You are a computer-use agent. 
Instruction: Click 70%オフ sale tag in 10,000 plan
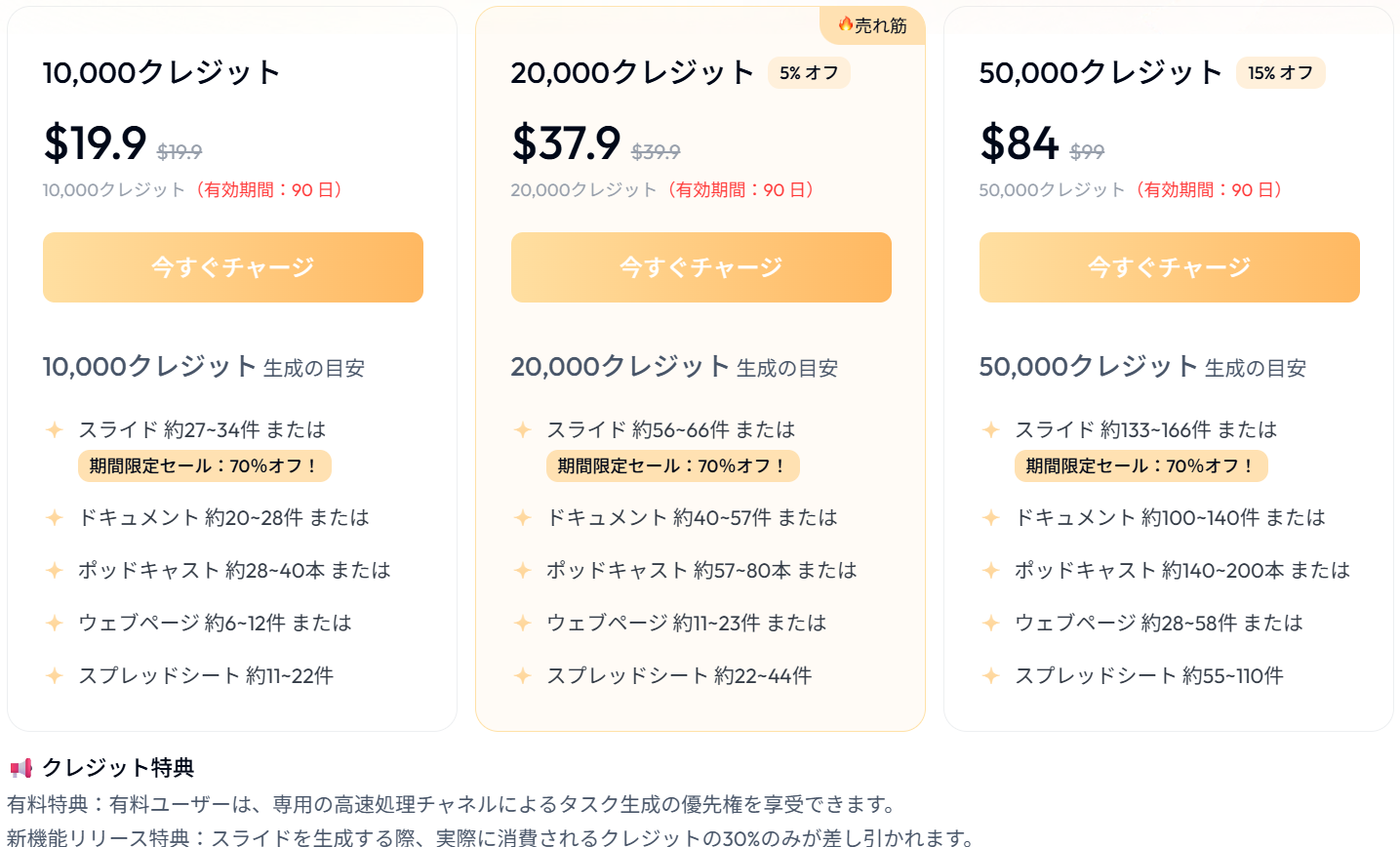[x=205, y=465]
